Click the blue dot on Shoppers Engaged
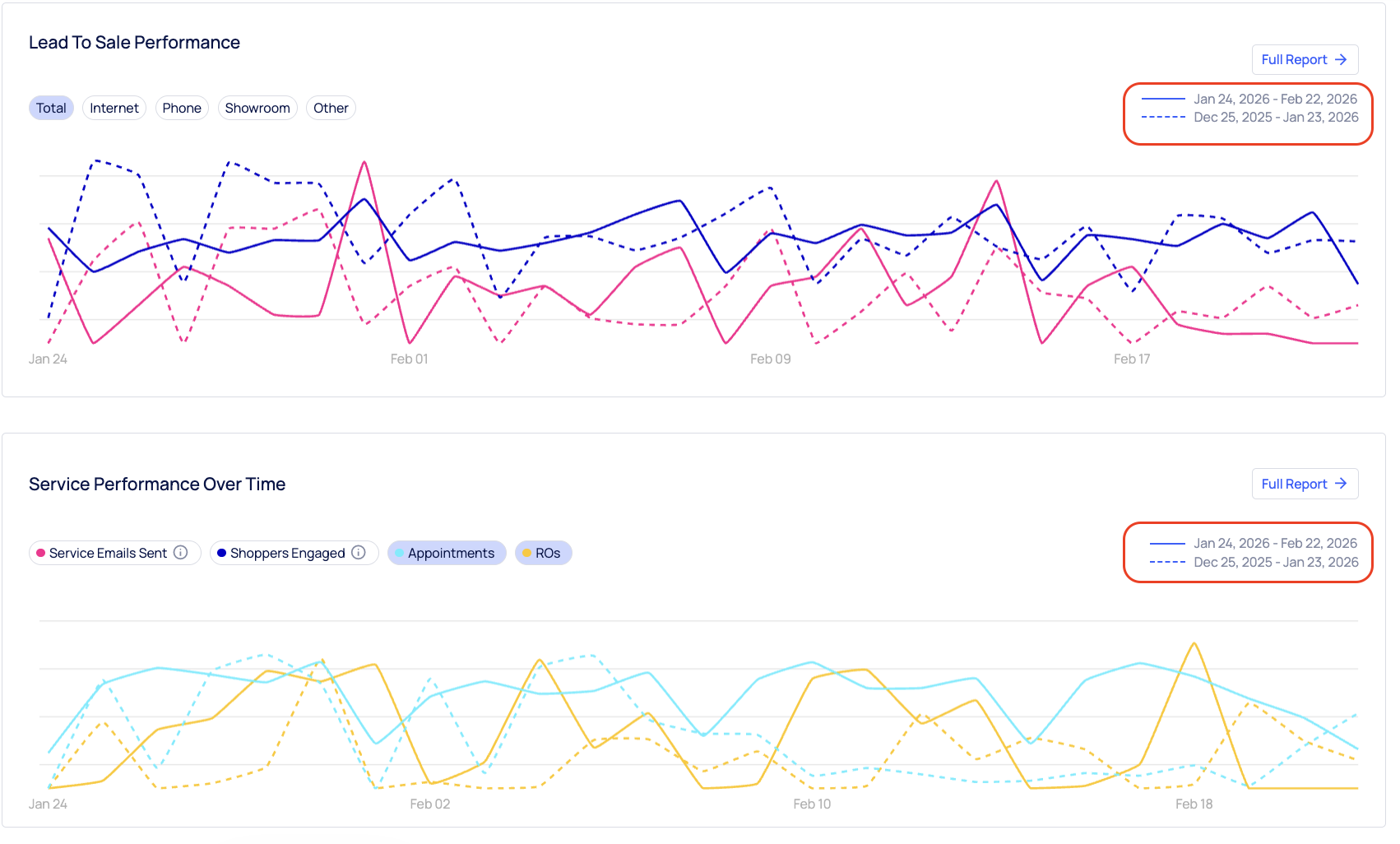 click(x=221, y=554)
